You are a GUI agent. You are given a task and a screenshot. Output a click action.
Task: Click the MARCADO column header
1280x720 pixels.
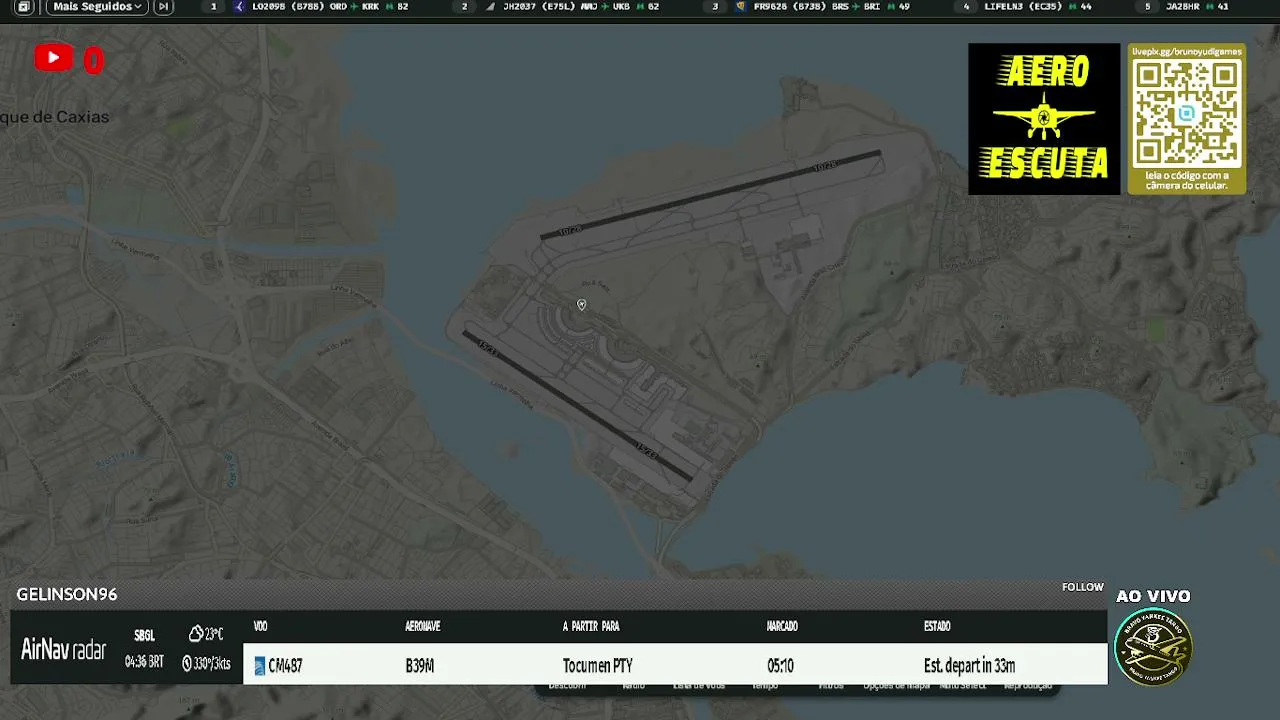[782, 627]
